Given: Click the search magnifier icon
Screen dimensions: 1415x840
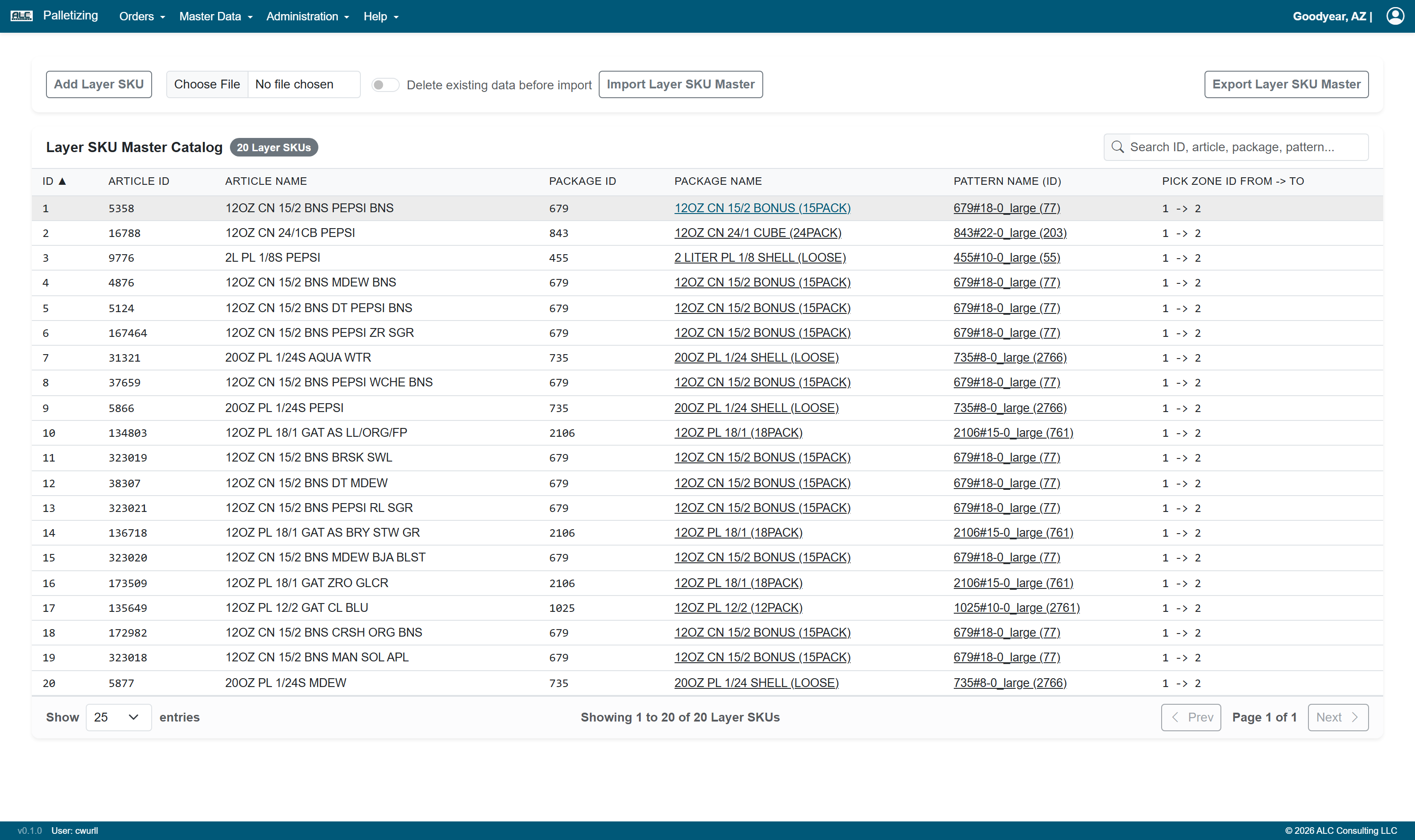Looking at the screenshot, I should [1117, 147].
